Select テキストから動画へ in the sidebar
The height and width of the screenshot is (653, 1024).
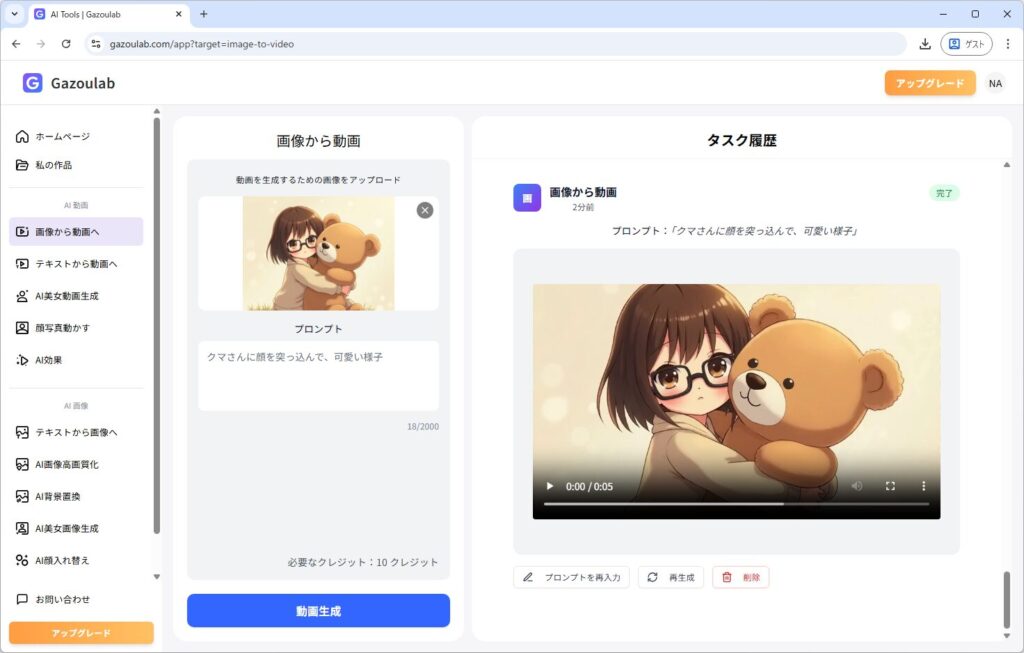pos(76,264)
